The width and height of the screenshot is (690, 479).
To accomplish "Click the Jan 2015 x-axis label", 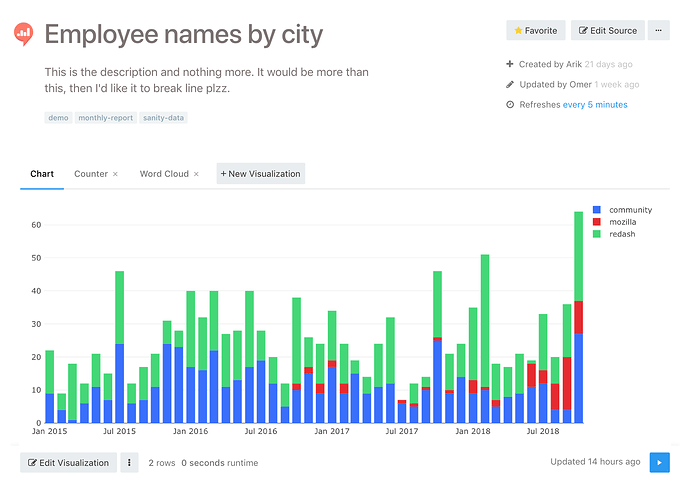I will [x=49, y=431].
